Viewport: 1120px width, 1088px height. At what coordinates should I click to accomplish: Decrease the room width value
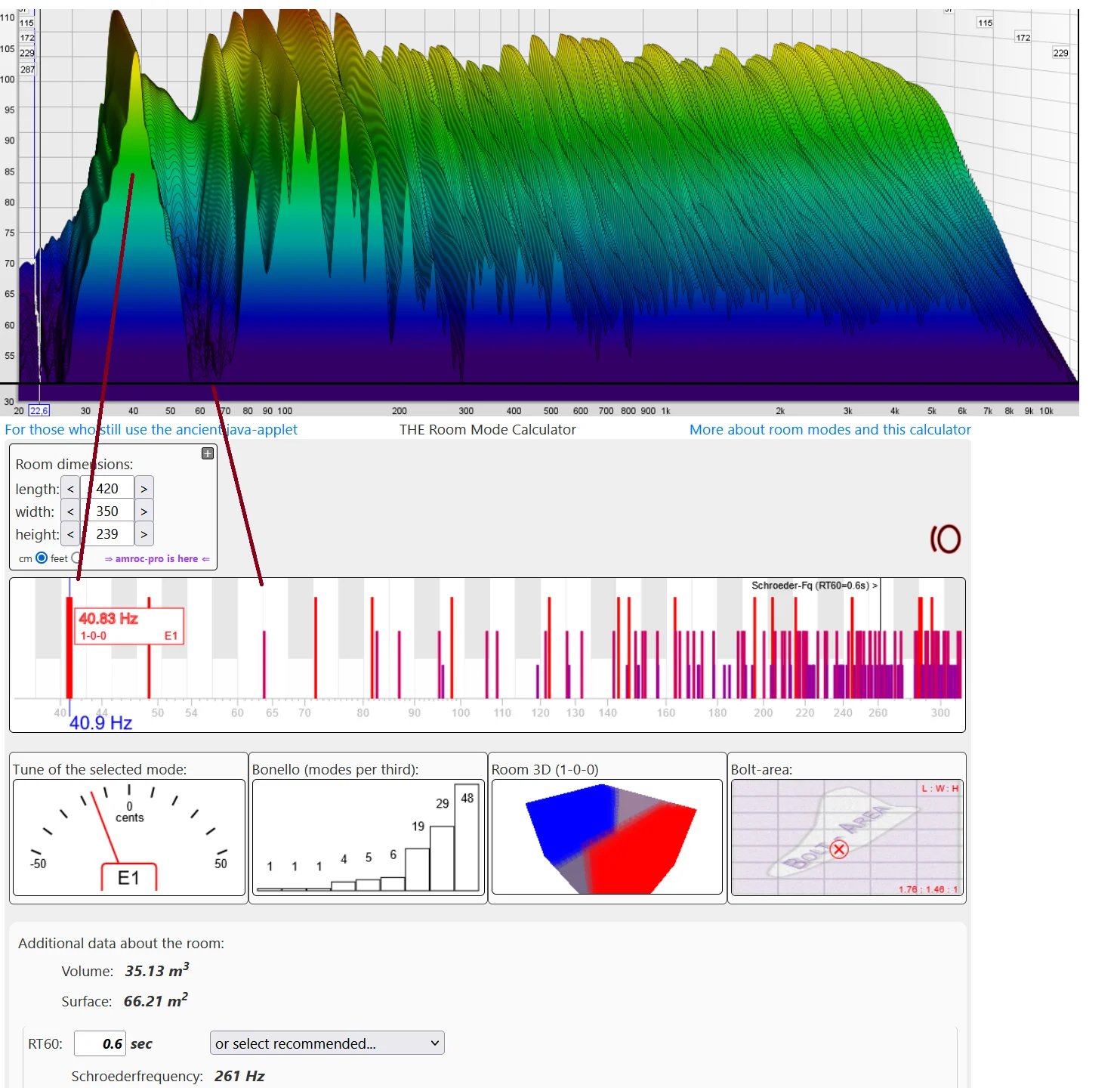pyautogui.click(x=70, y=512)
